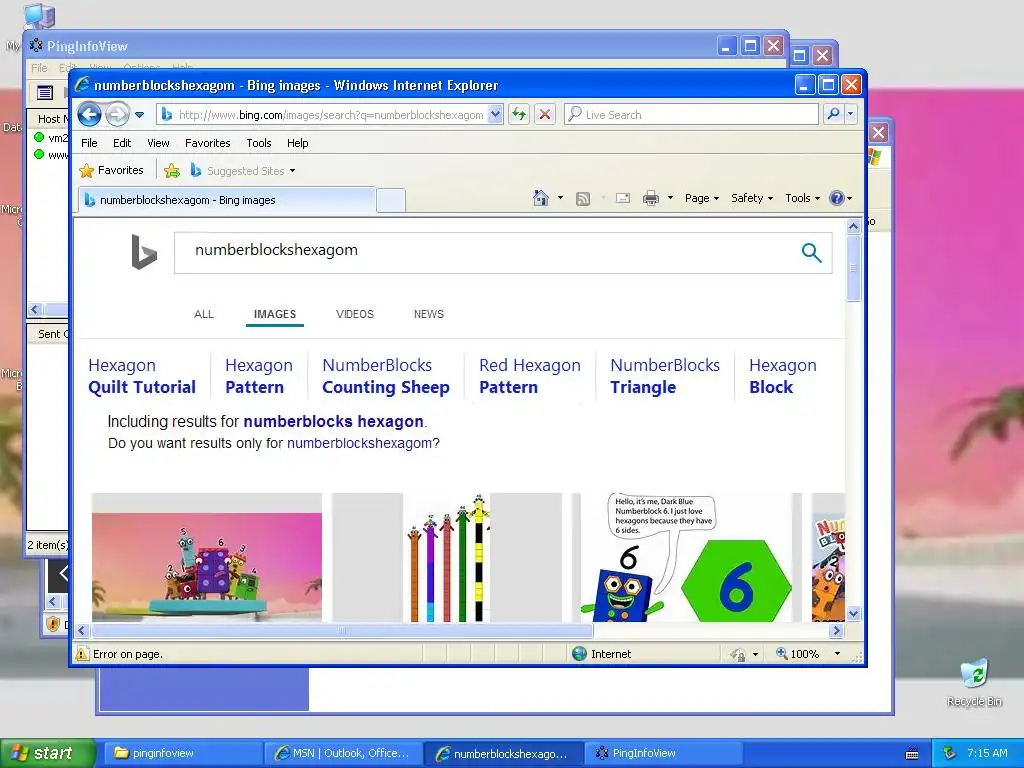1024x768 pixels.
Task: Expand the zoom level dropdown arrow
Action: click(x=837, y=654)
